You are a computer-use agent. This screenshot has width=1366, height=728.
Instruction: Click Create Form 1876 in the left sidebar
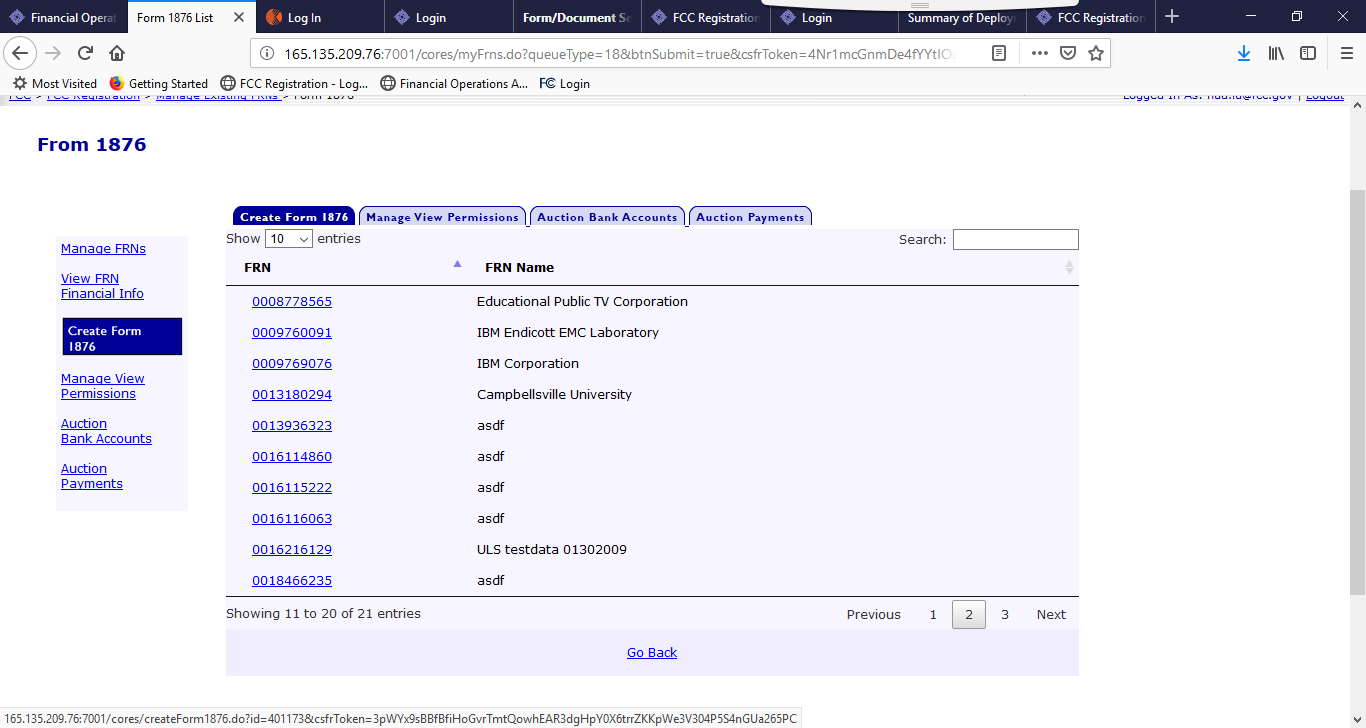point(122,337)
